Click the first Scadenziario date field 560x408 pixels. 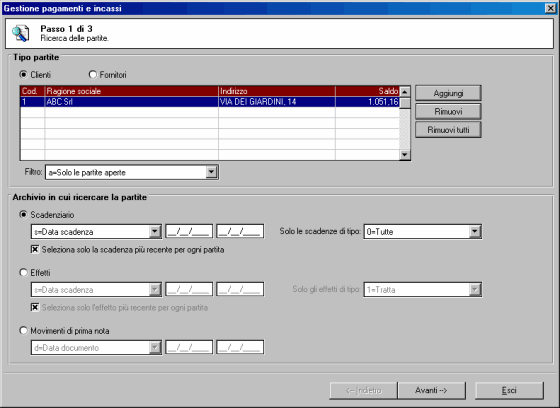tap(189, 232)
